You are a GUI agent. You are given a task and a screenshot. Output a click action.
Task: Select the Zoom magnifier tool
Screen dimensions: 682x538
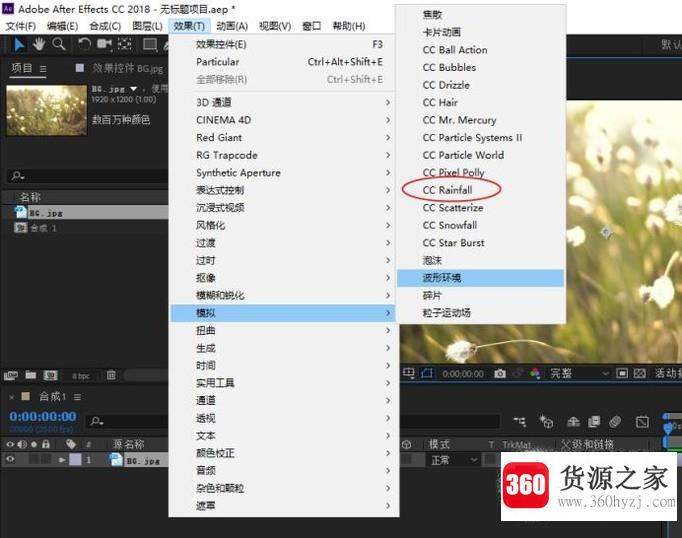[x=59, y=44]
